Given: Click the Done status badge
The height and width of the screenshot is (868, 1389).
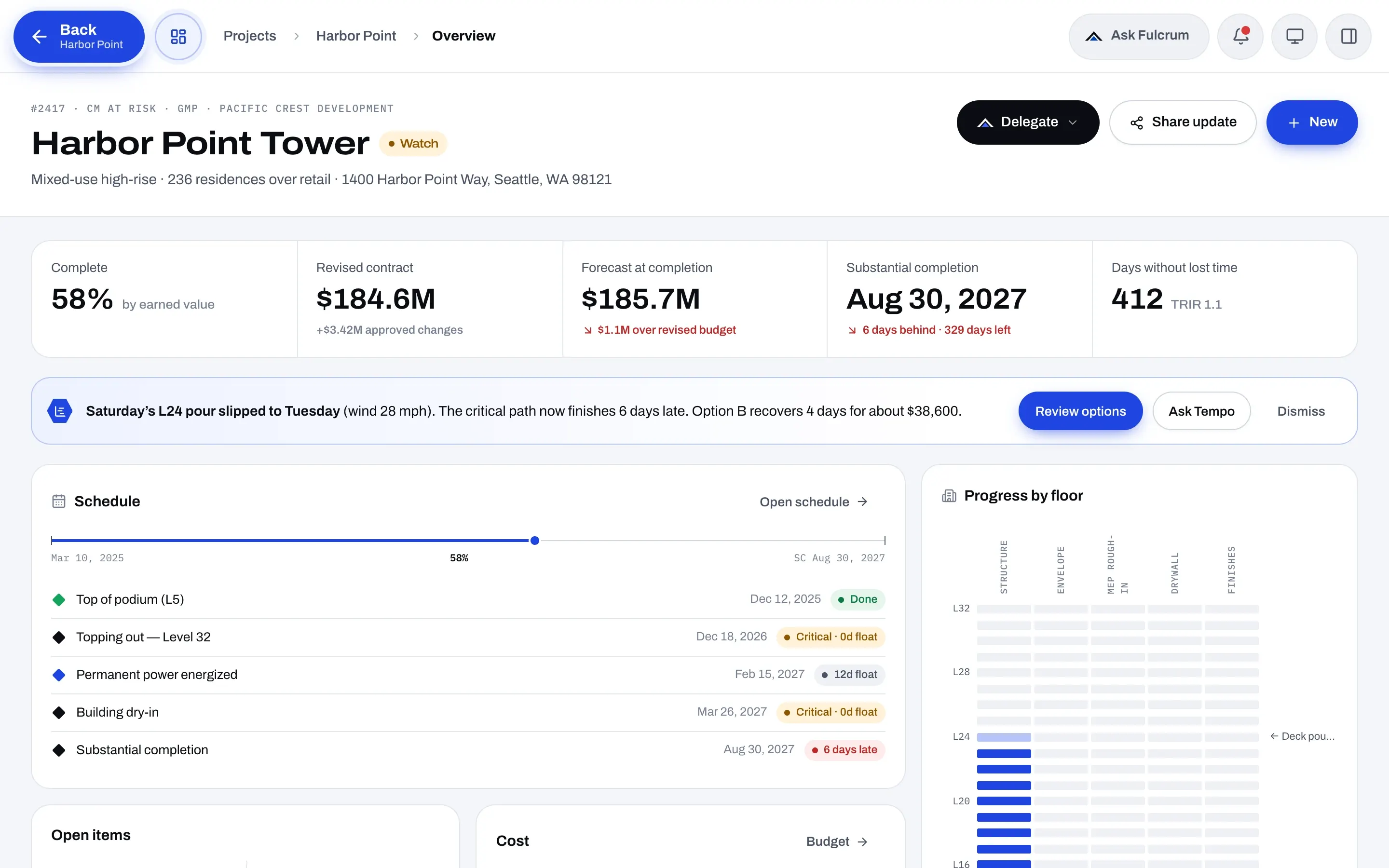Looking at the screenshot, I should click(x=858, y=599).
